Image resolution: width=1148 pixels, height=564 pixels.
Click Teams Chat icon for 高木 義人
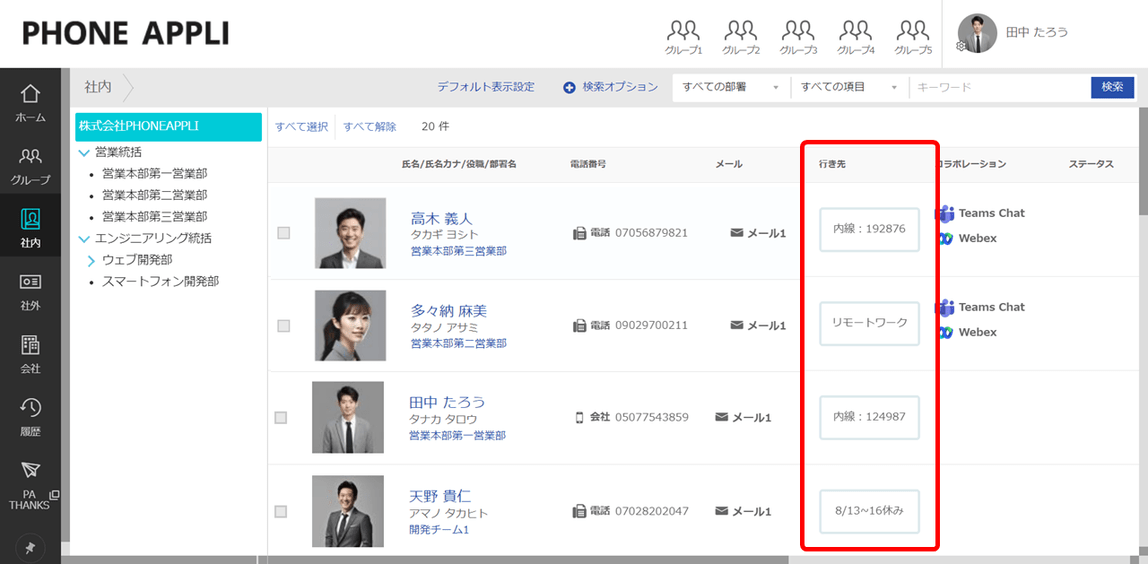tap(944, 213)
